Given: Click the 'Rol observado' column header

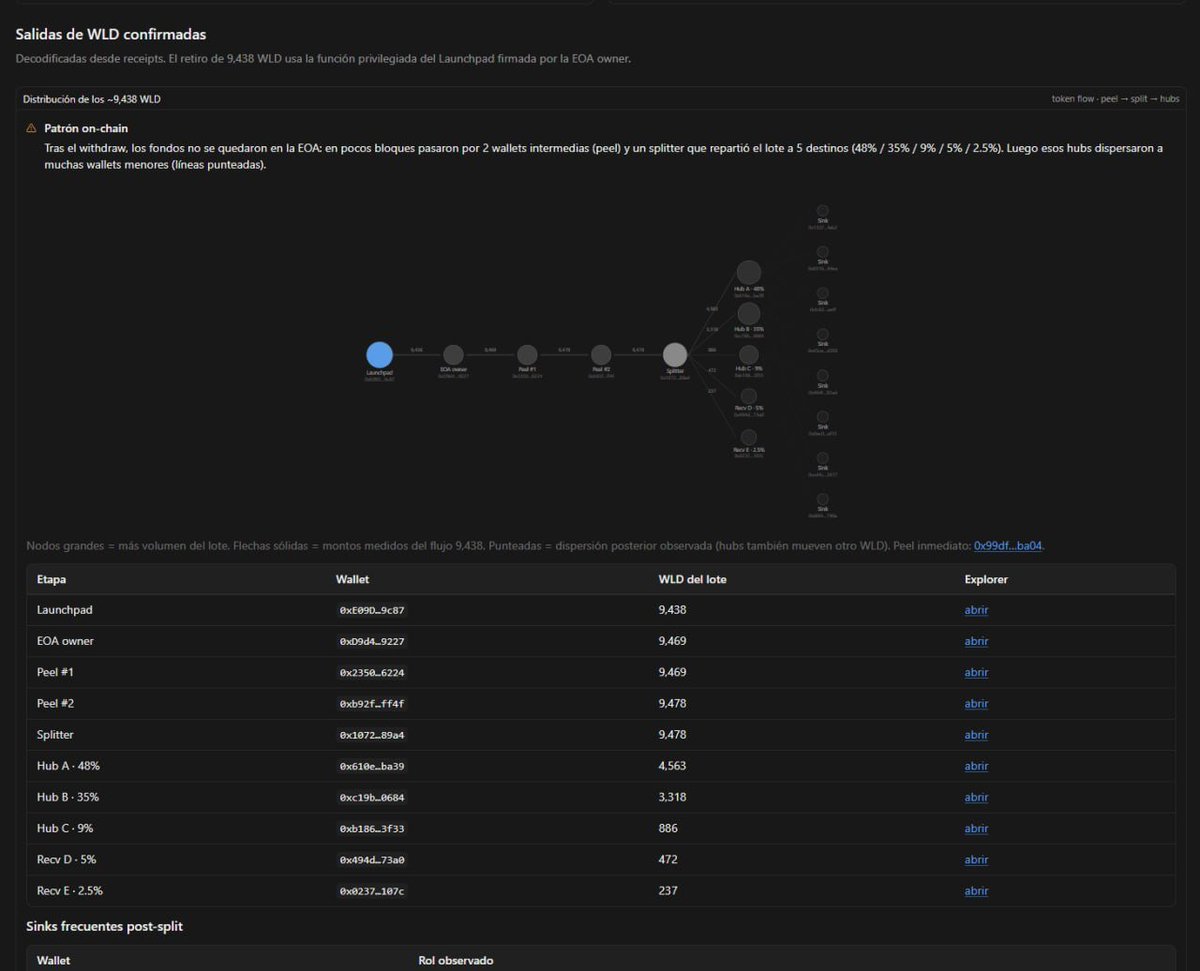Looking at the screenshot, I should 455,961.
